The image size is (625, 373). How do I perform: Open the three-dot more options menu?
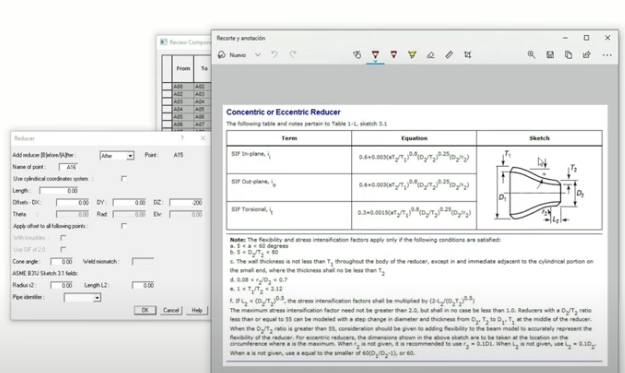tap(607, 55)
